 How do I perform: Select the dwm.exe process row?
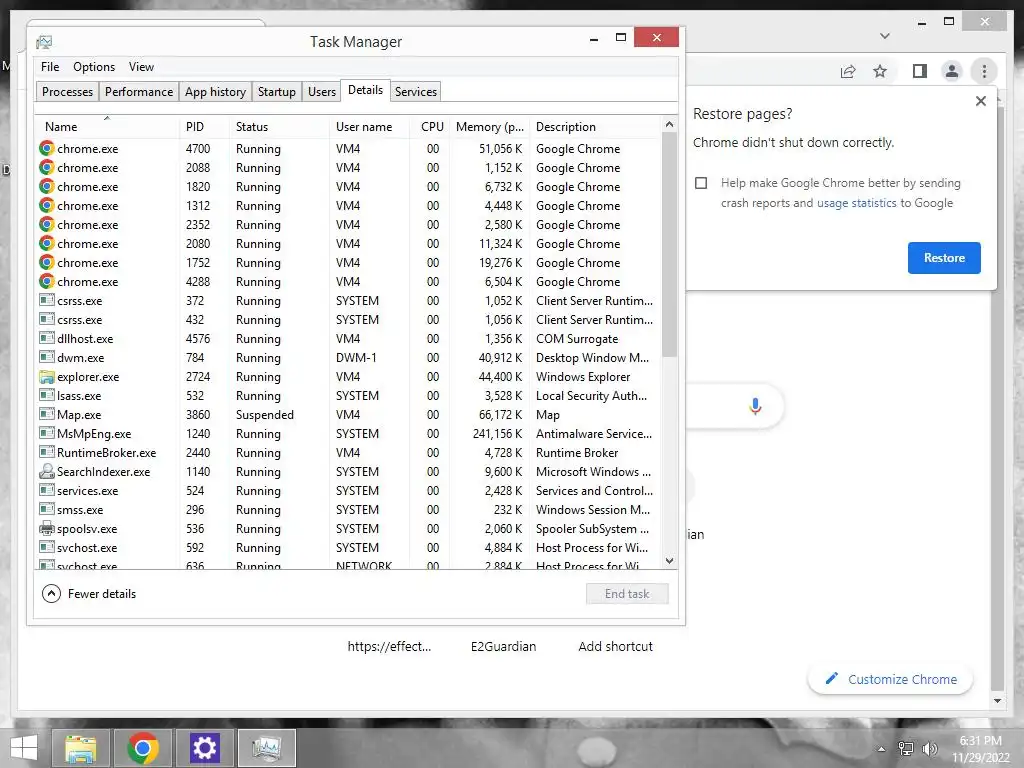click(x=349, y=358)
